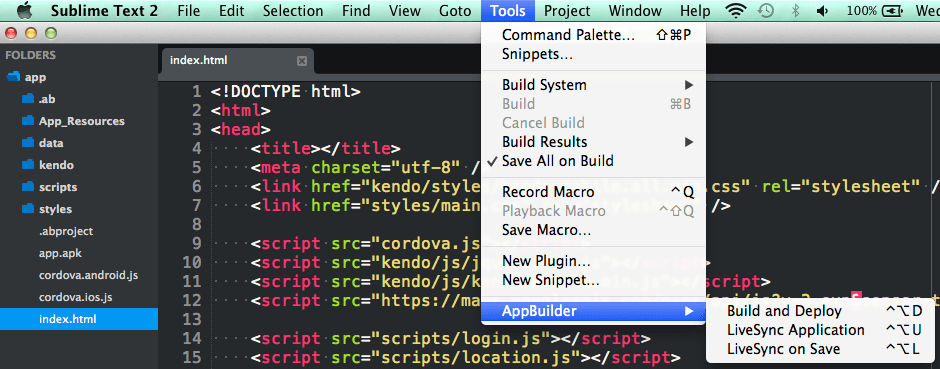Click the Wi-Fi status icon
This screenshot has width=940, height=369.
click(735, 11)
